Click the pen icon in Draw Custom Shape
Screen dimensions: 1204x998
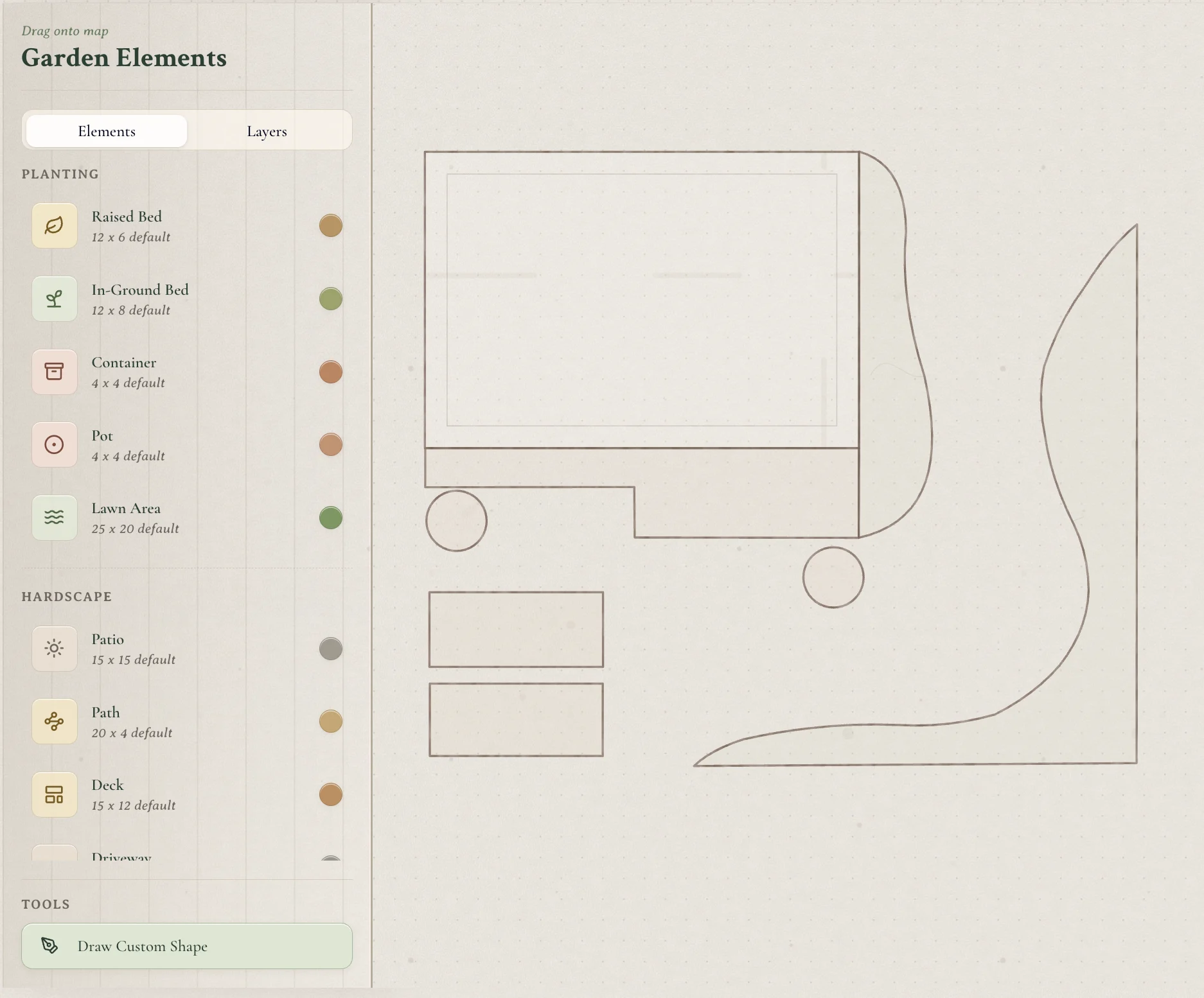point(49,945)
